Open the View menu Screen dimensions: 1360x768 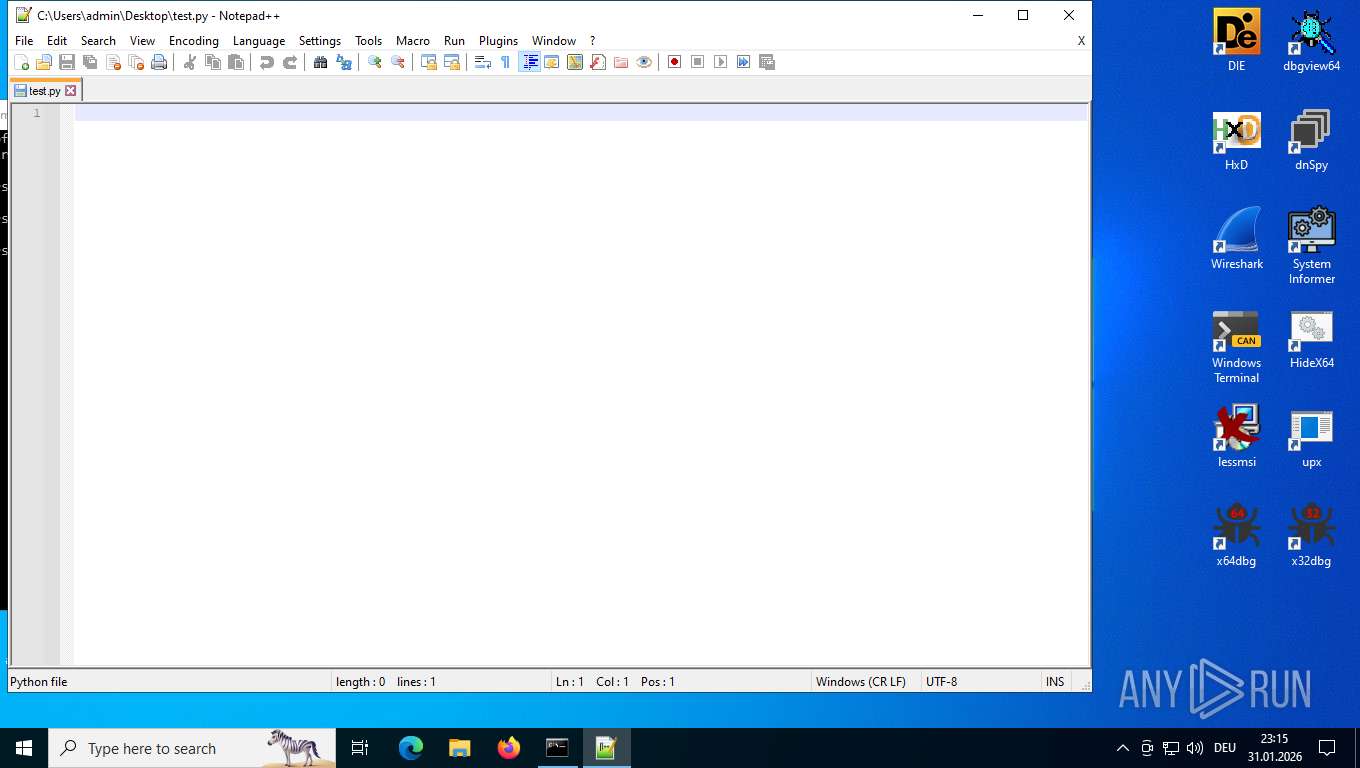[x=143, y=41]
